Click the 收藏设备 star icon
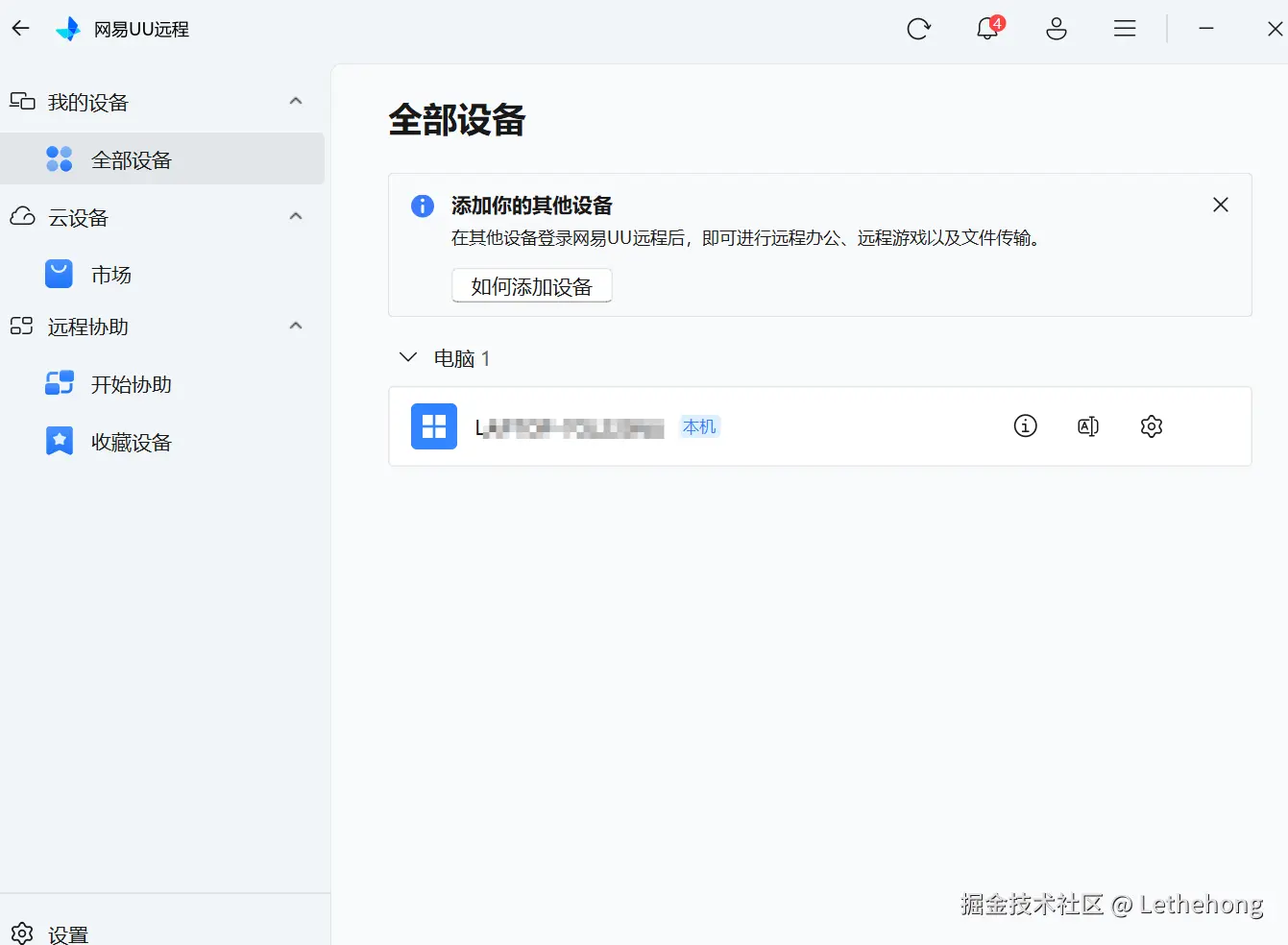Image resolution: width=1288 pixels, height=945 pixels. click(60, 441)
